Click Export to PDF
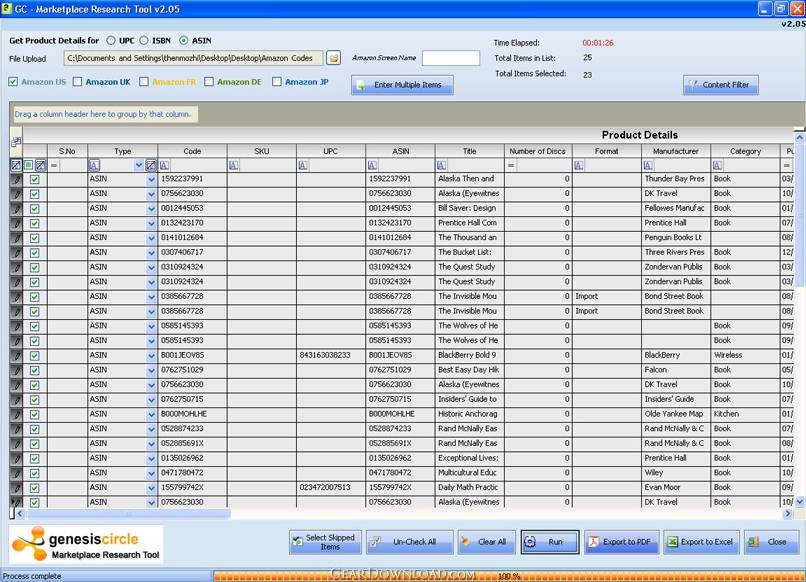Viewport: 806px width, 582px height. tap(621, 542)
